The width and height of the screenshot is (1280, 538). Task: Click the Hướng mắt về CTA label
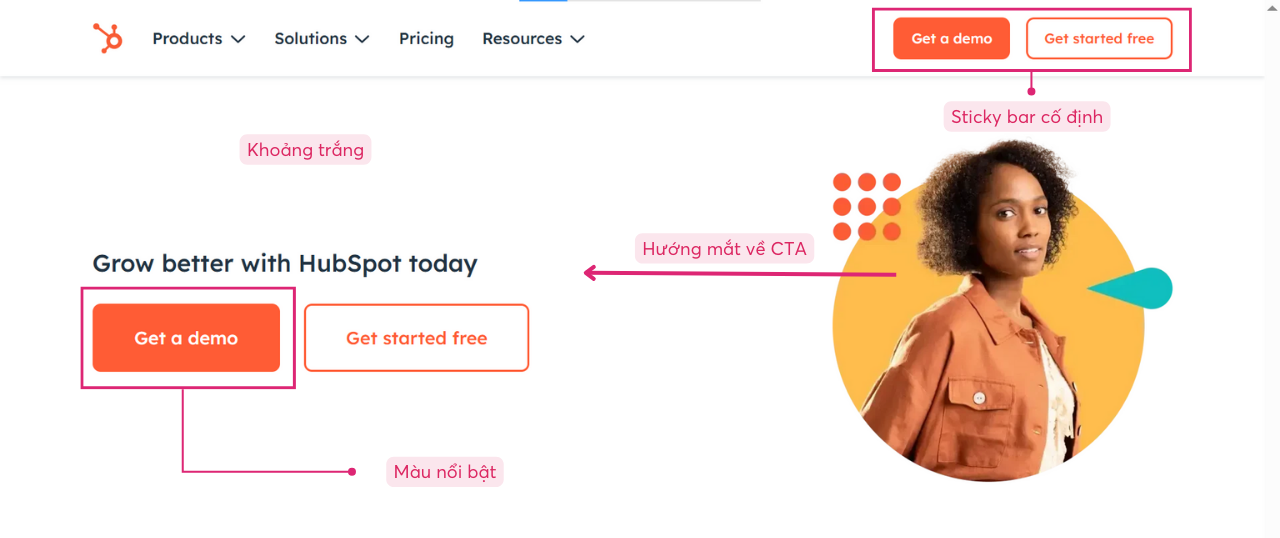point(724,248)
